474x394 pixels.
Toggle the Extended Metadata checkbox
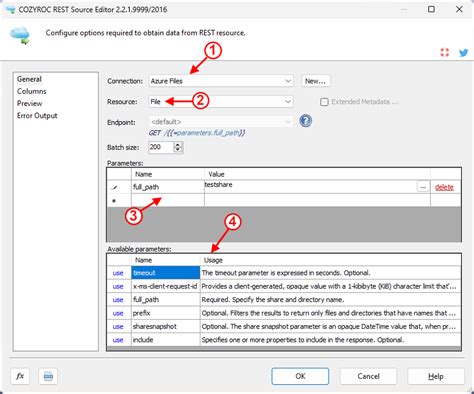tap(324, 102)
